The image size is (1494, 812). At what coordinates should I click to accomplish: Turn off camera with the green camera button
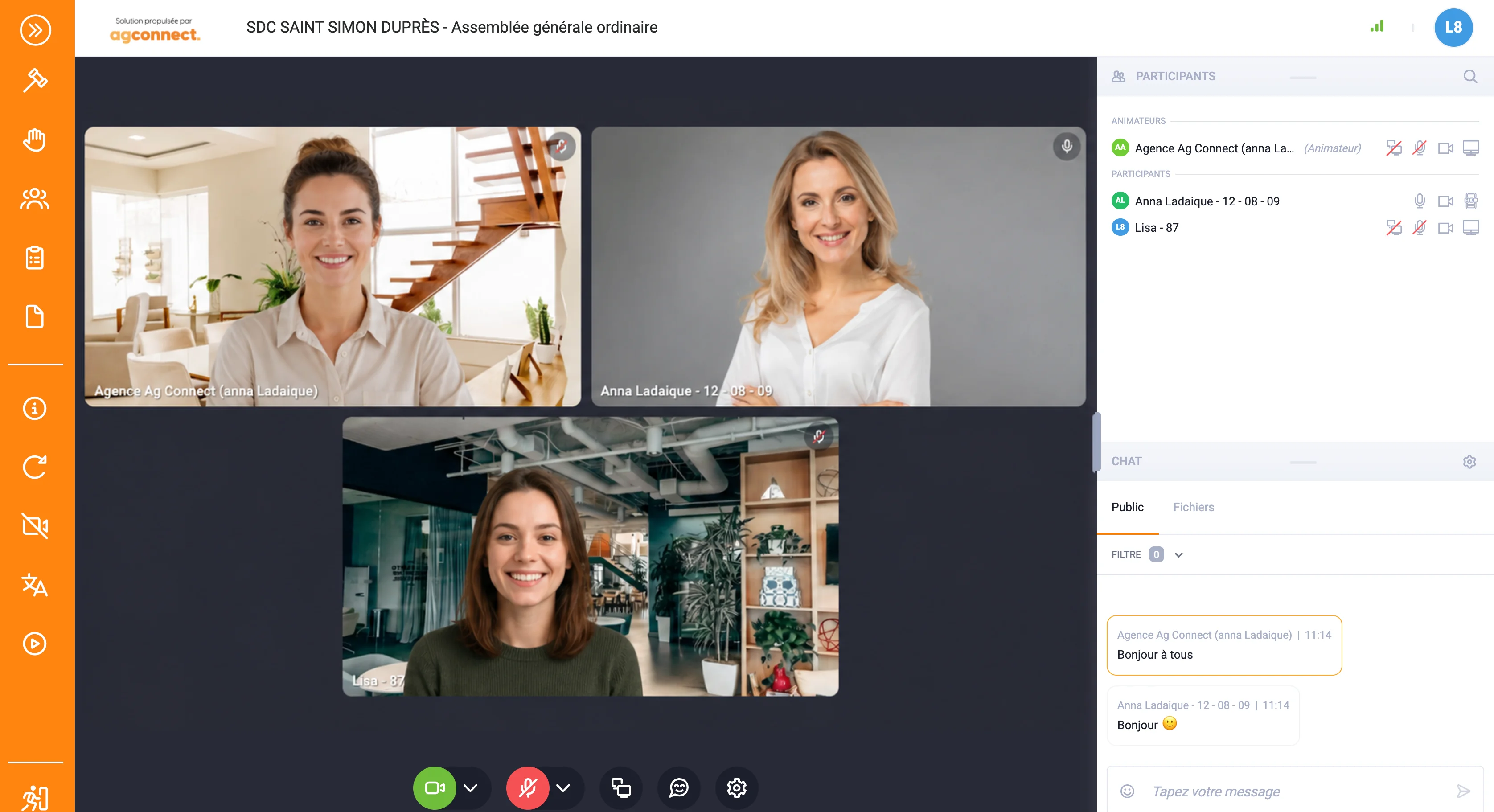point(435,787)
